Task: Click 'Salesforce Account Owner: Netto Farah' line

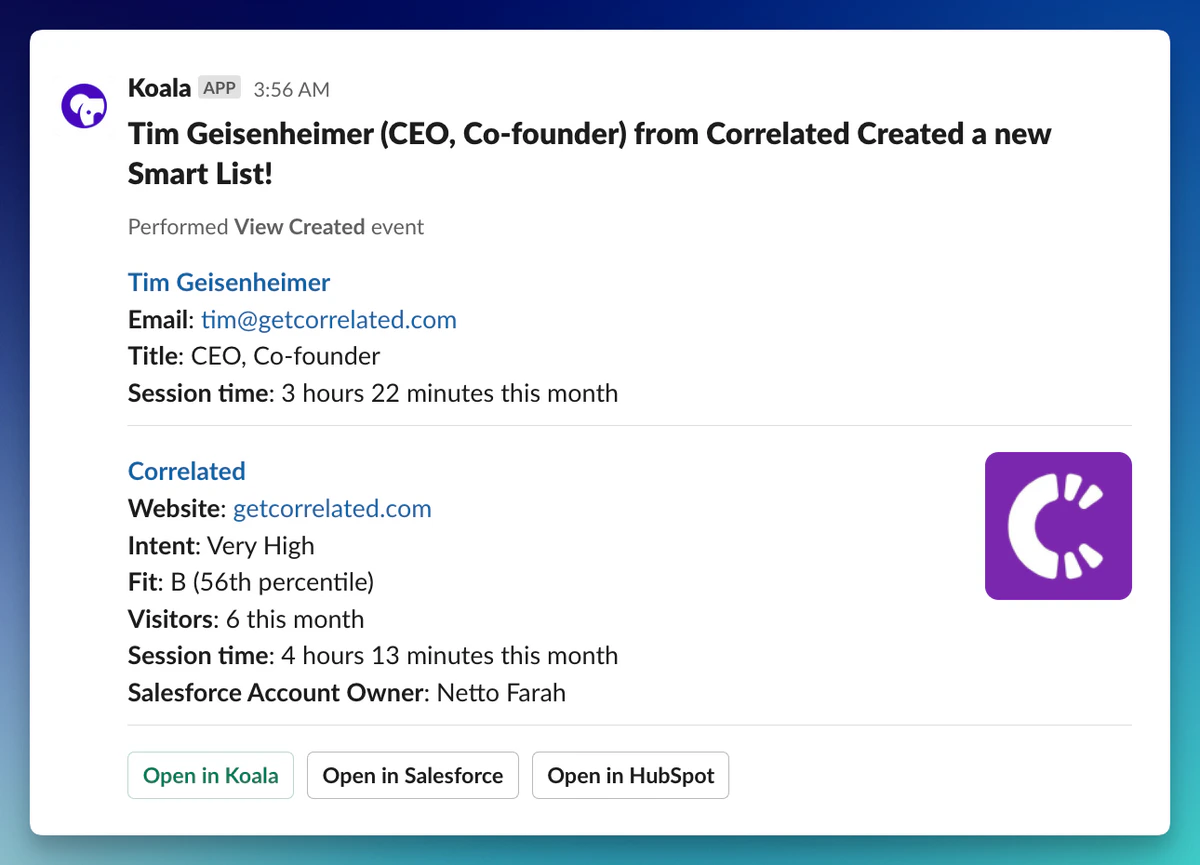Action: click(x=347, y=692)
